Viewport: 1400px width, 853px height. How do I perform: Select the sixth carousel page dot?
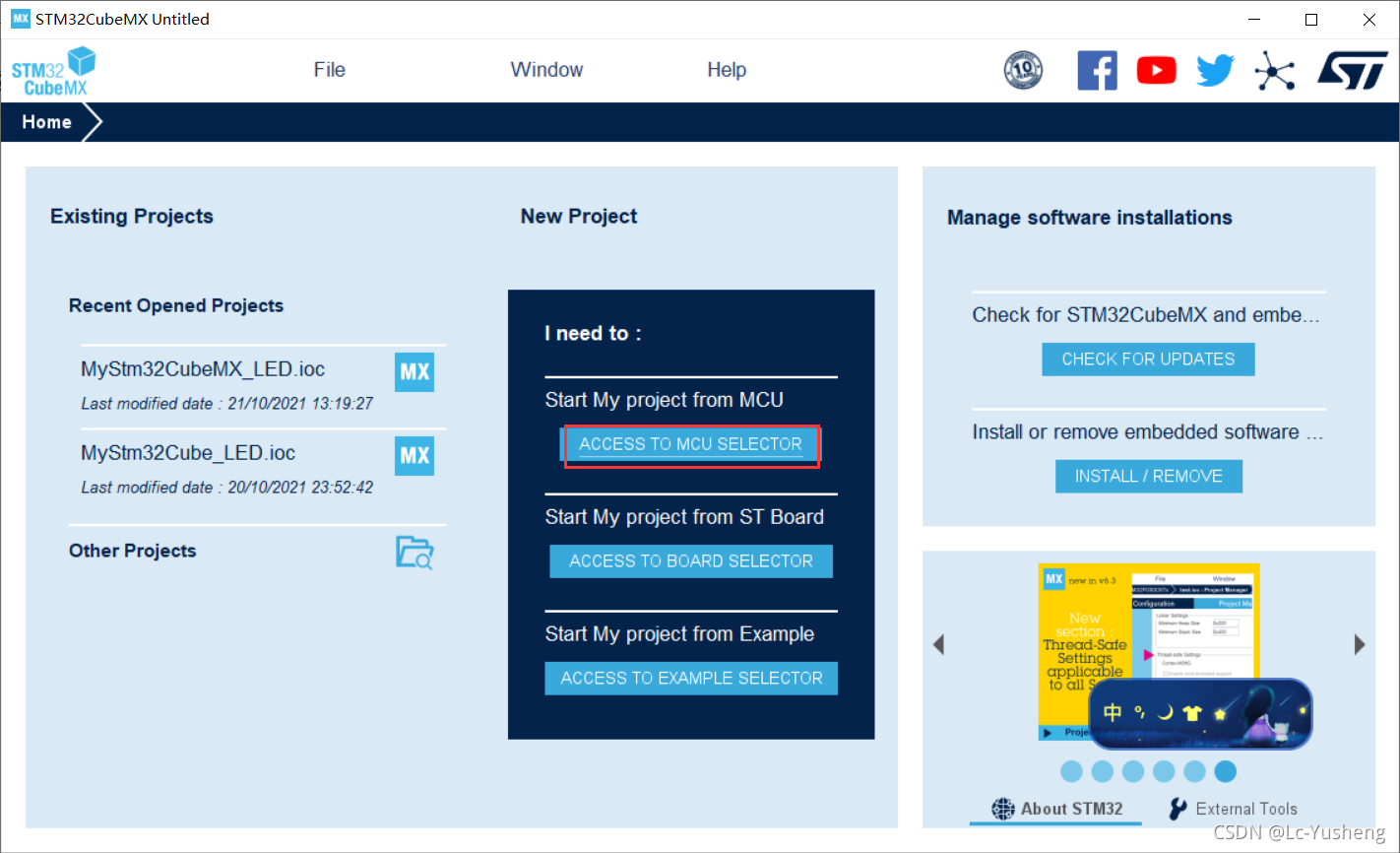(x=1225, y=771)
